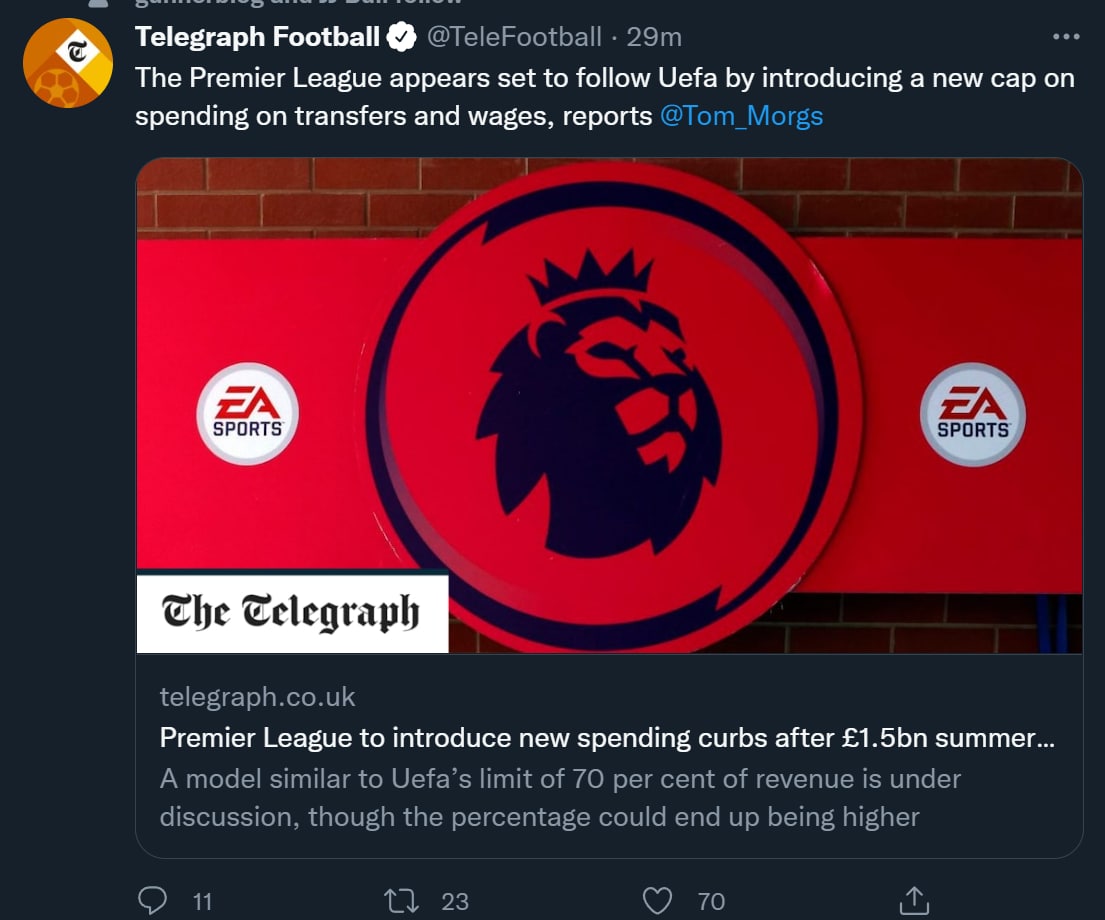Click the right EA Sports logo in image
Viewport: 1105px width, 920px height.
972,414
